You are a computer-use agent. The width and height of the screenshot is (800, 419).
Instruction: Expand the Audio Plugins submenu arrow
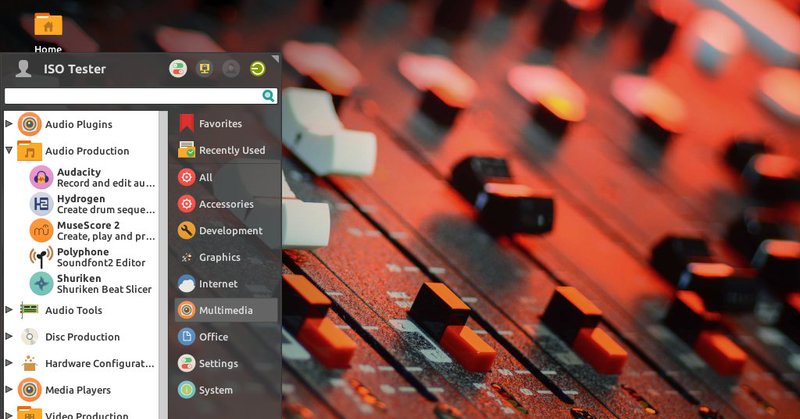click(9, 124)
